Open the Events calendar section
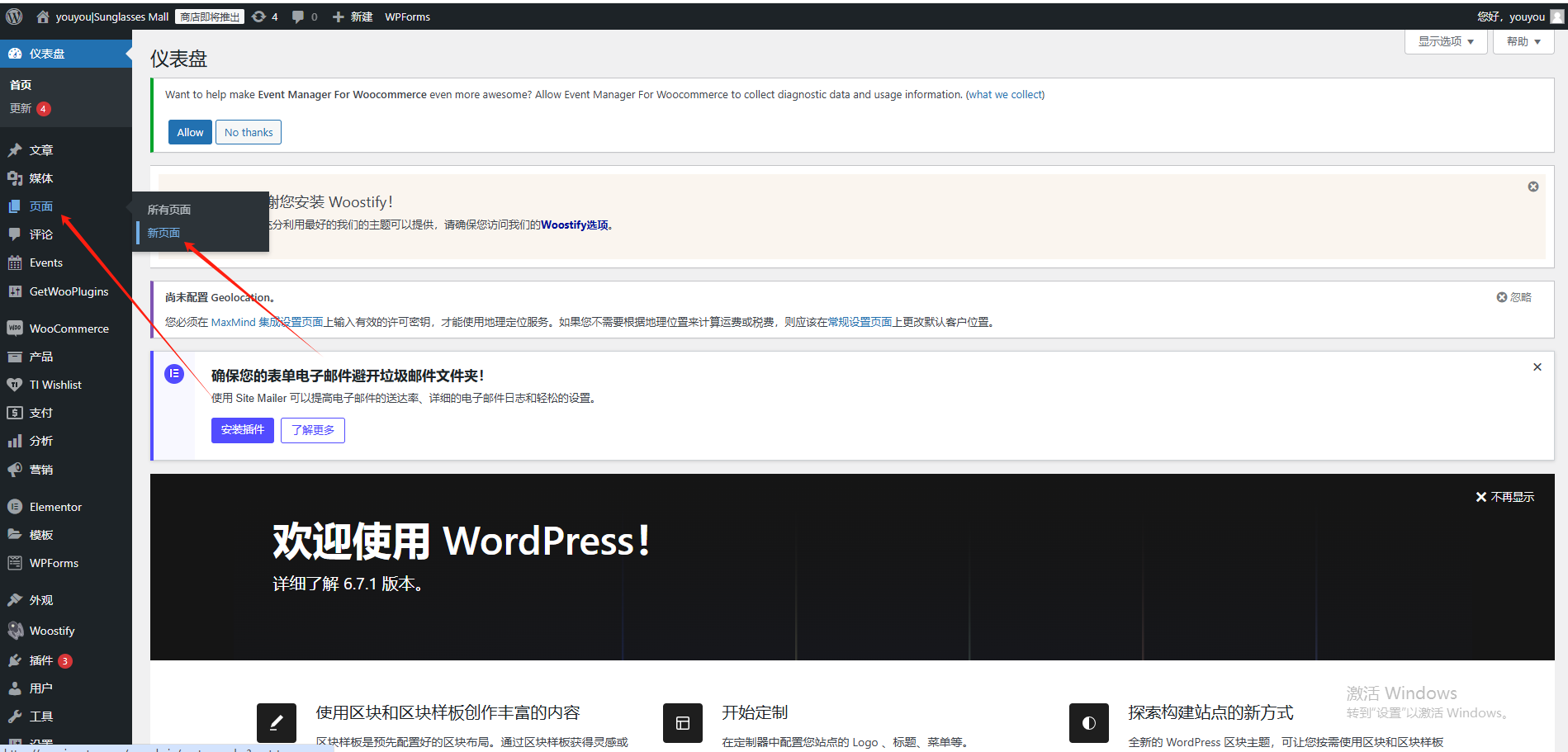This screenshot has height=752, width=1568. click(45, 262)
